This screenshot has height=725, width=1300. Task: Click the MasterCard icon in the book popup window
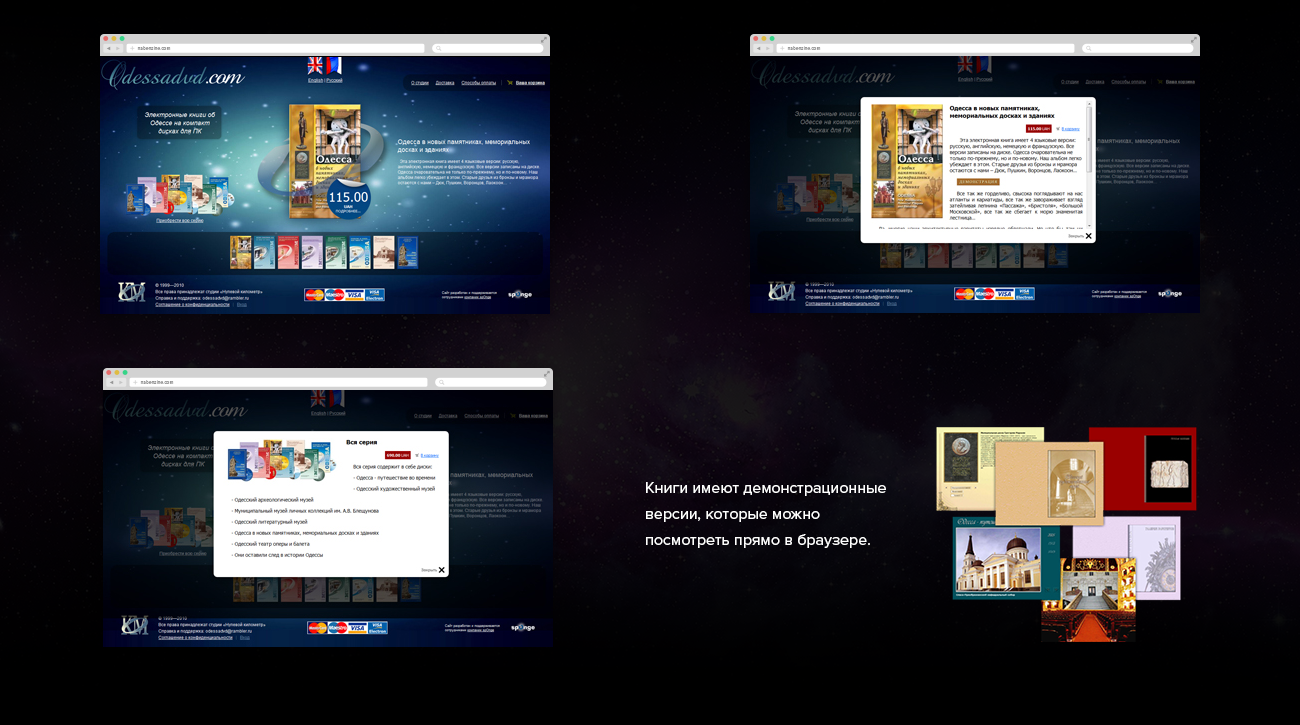click(x=965, y=294)
